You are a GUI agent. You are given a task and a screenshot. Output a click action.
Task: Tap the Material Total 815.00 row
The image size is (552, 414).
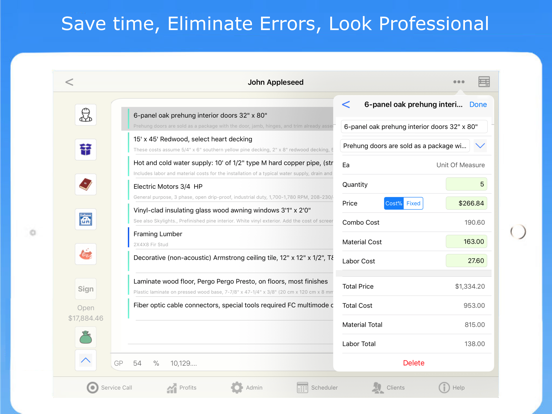[414, 325]
